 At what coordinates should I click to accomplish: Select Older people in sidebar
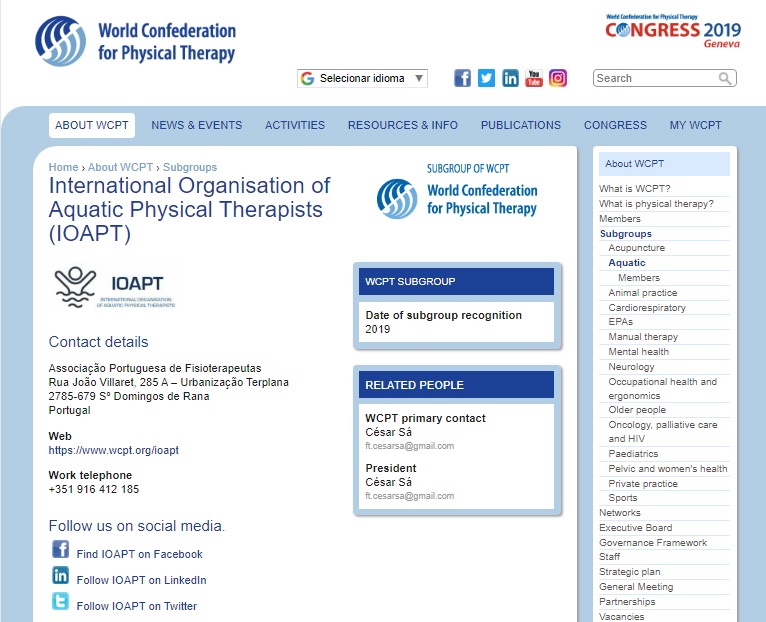(x=637, y=409)
